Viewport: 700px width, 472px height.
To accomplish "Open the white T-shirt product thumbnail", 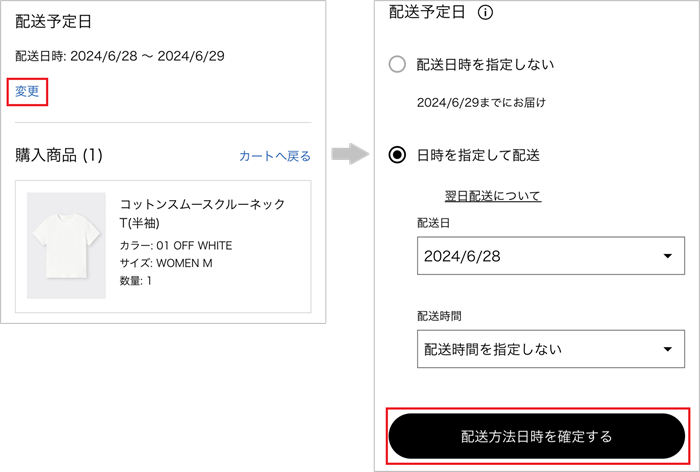I will coord(66,245).
